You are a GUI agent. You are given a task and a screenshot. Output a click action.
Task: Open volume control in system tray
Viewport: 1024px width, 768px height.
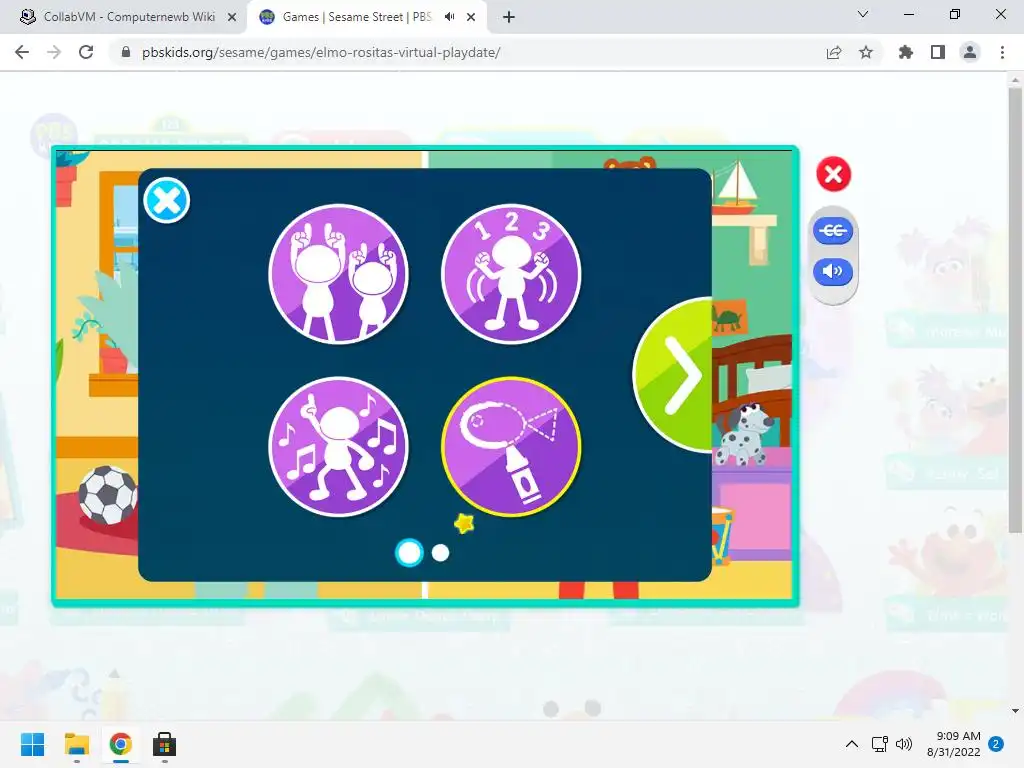(x=904, y=744)
